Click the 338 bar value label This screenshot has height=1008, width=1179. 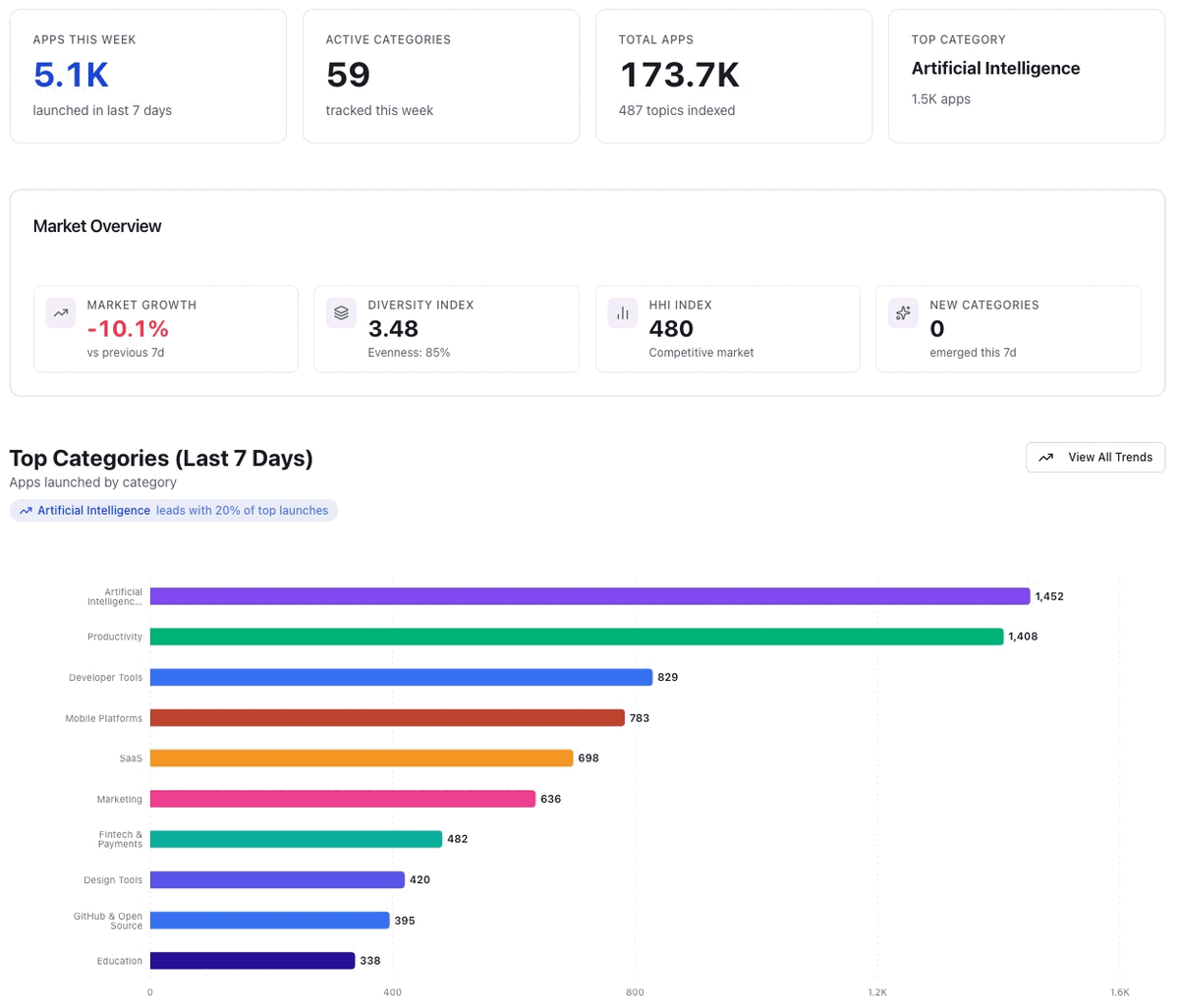pyautogui.click(x=369, y=961)
